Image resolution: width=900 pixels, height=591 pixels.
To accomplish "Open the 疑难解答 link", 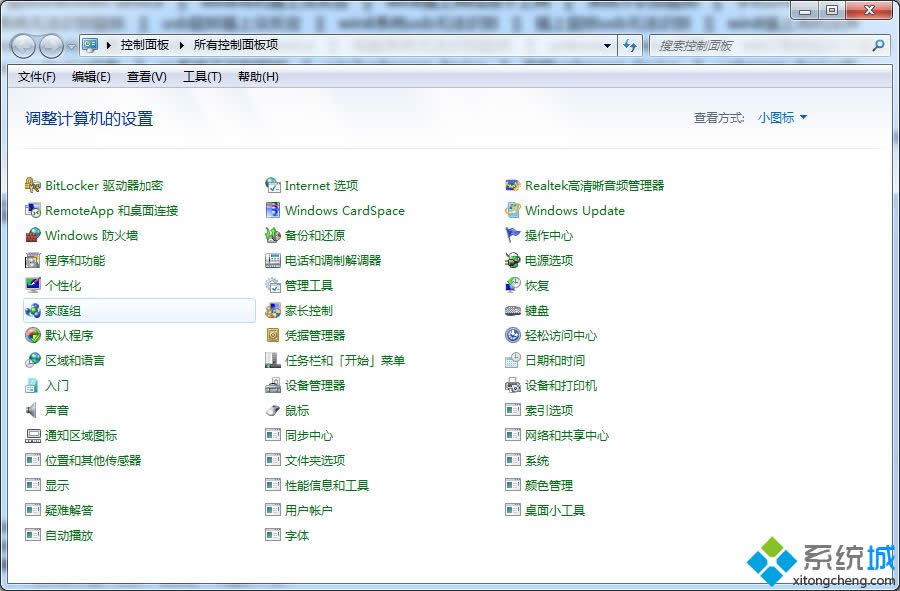I will click(69, 510).
